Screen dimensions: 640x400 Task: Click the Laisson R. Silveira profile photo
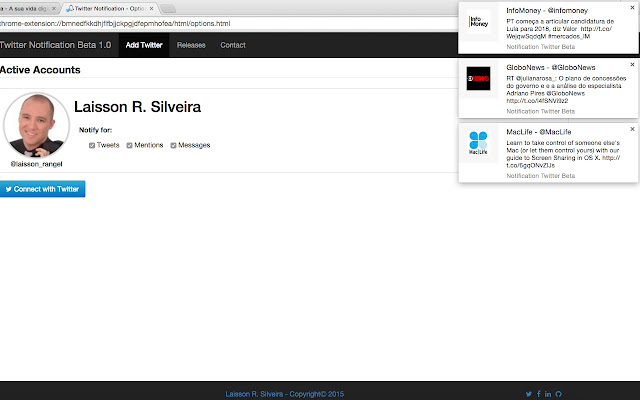(x=36, y=125)
